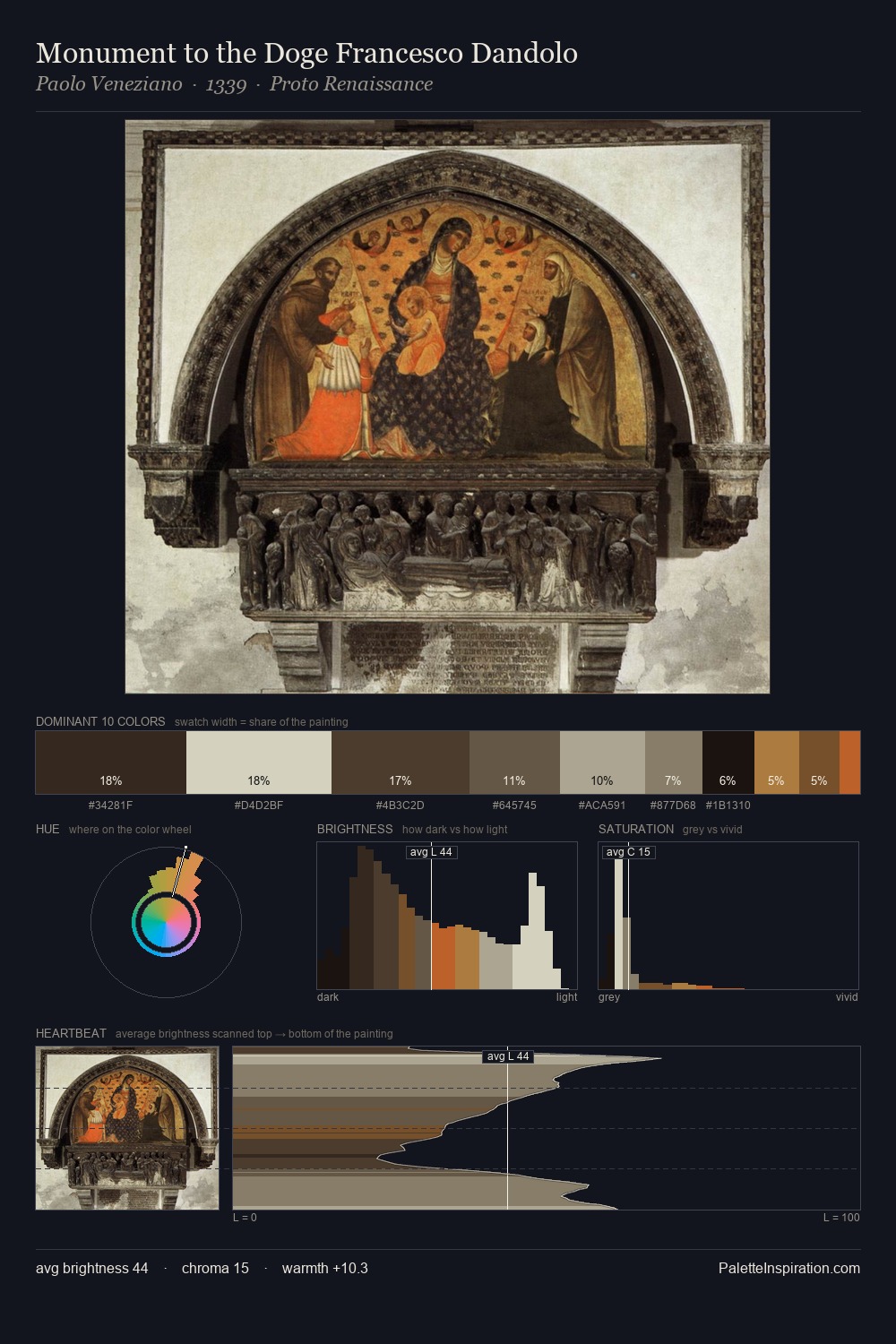This screenshot has width=896, height=1344.
Task: Select the light cream #D4D2BF swatch
Action: pyautogui.click(x=259, y=762)
